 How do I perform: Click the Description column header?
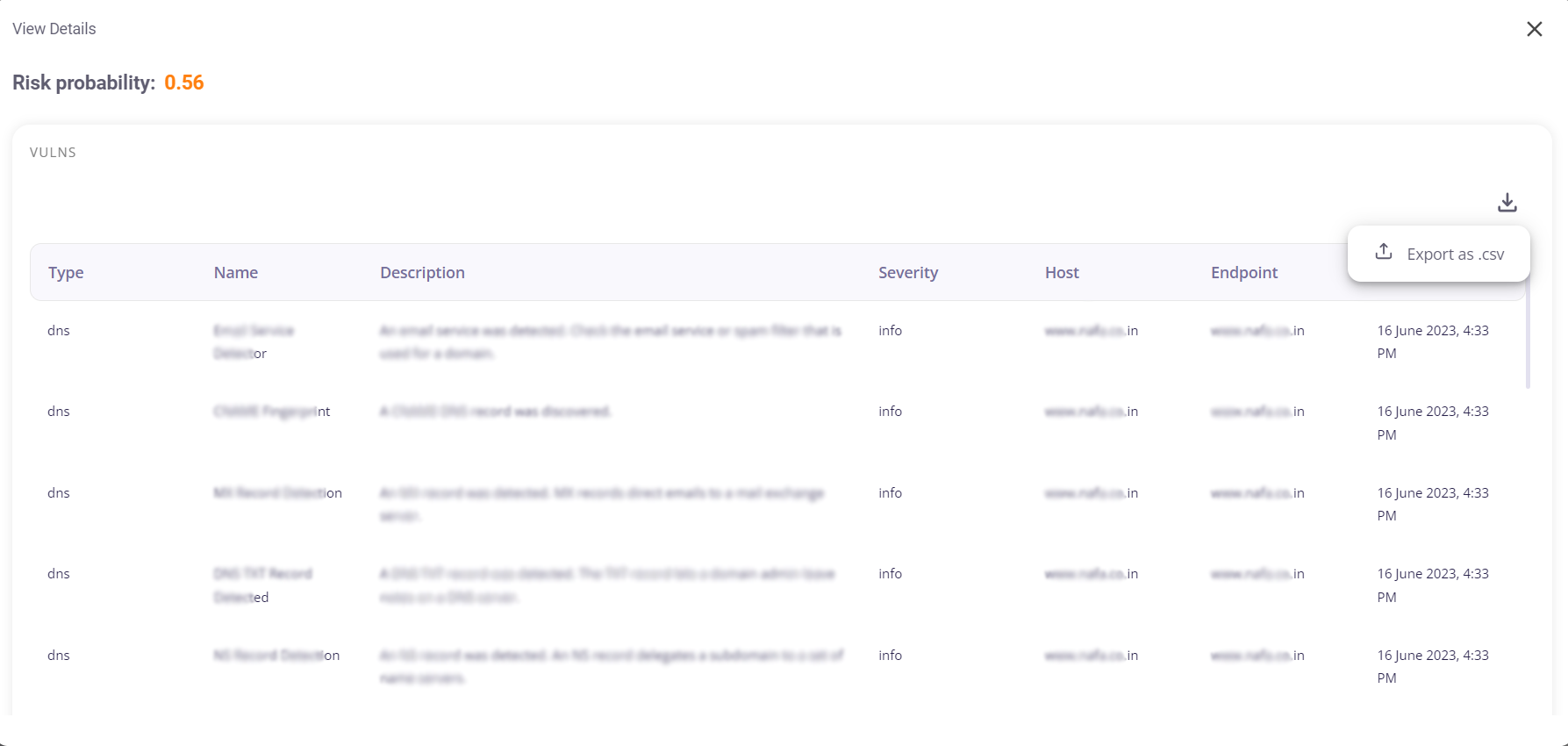(x=422, y=272)
